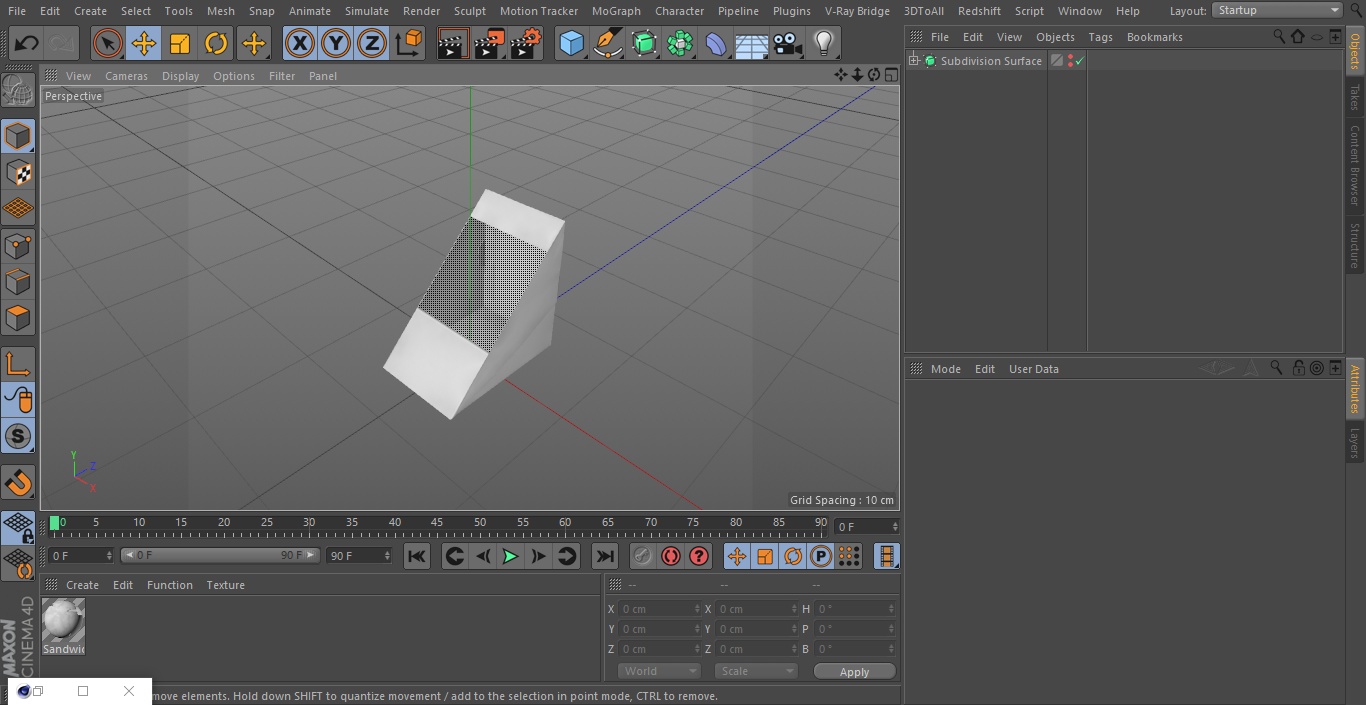Open the Attributes side tab
Viewport: 1366px width, 705px height.
coord(1355,389)
